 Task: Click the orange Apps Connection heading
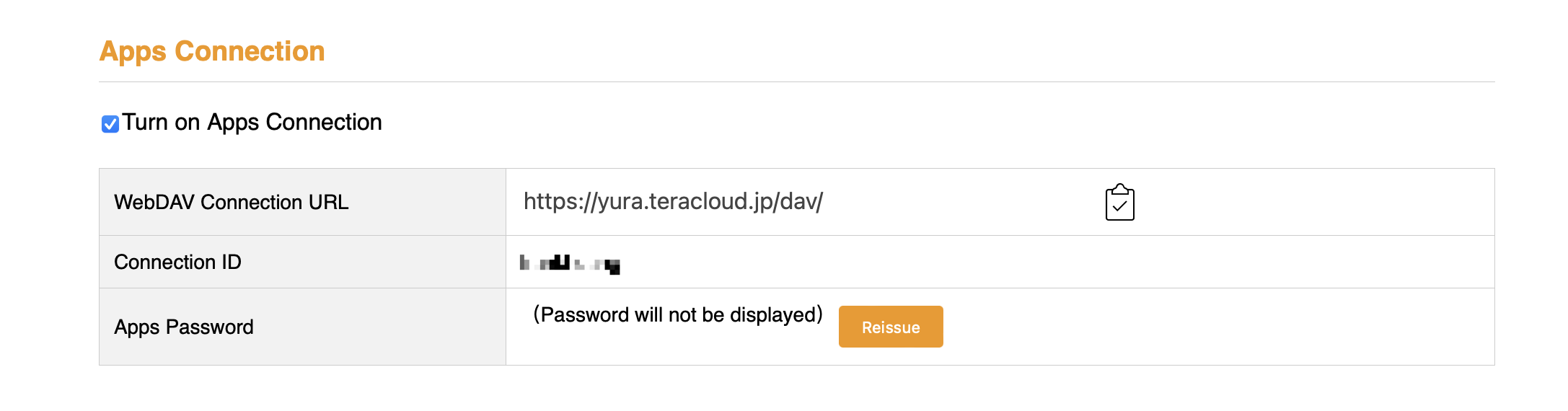point(212,51)
